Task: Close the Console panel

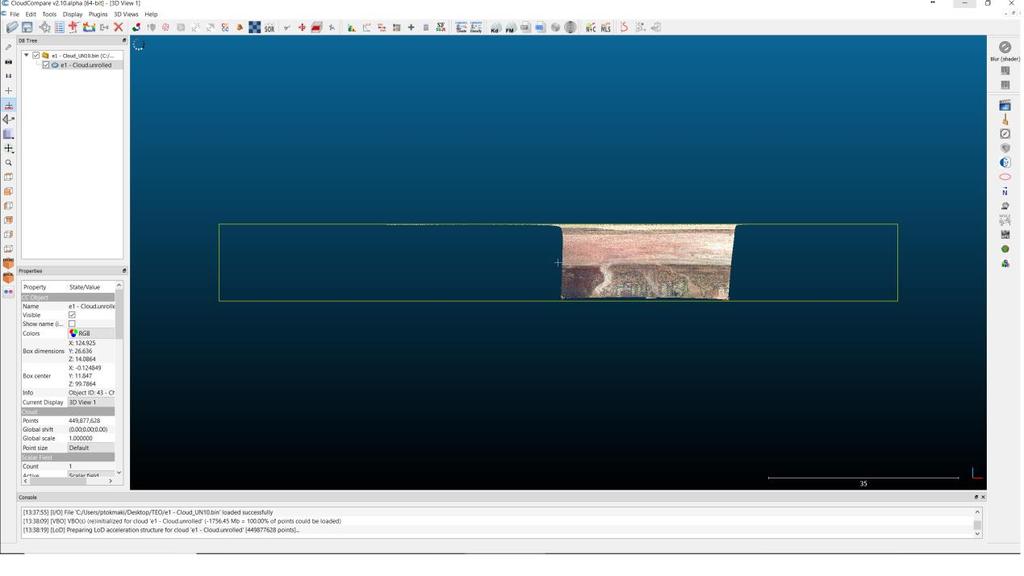Action: 983,497
